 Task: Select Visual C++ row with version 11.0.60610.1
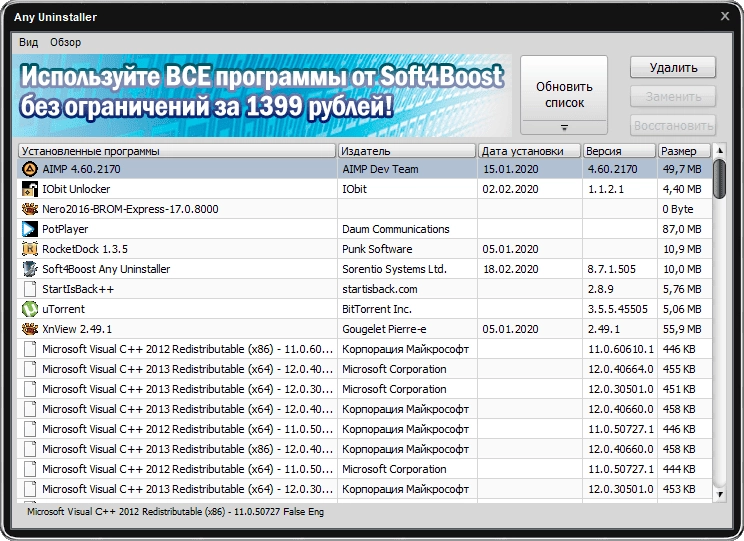tap(364, 349)
